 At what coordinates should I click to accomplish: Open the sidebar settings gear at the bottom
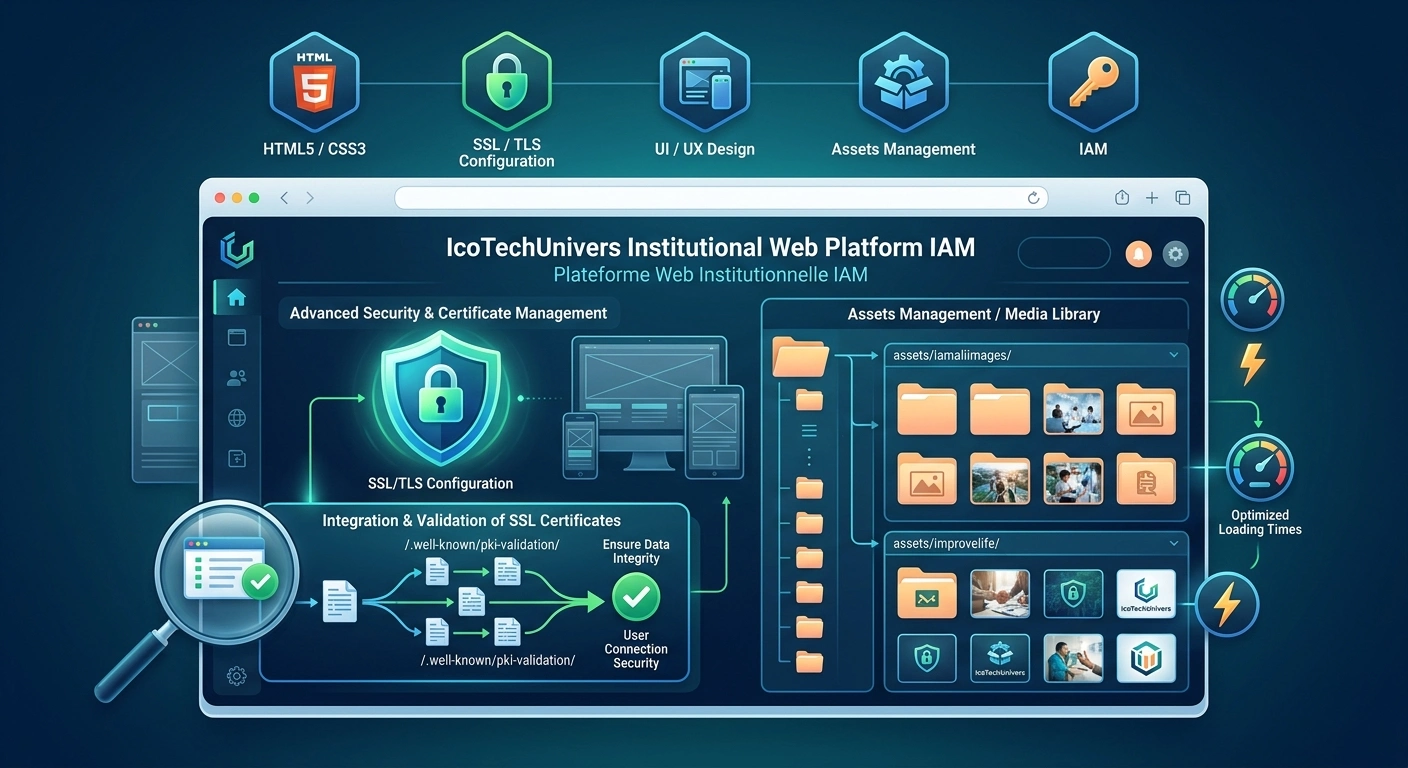[237, 676]
